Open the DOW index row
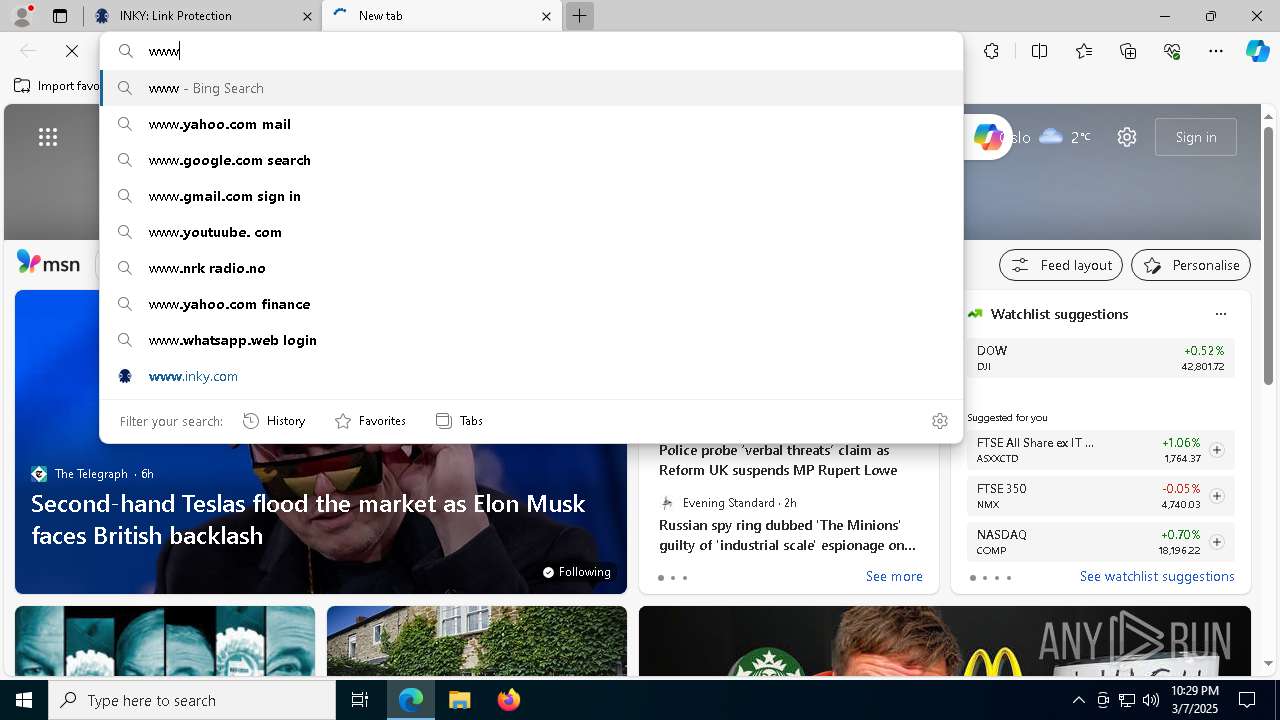The height and width of the screenshot is (720, 1280). pyautogui.click(x=1100, y=358)
